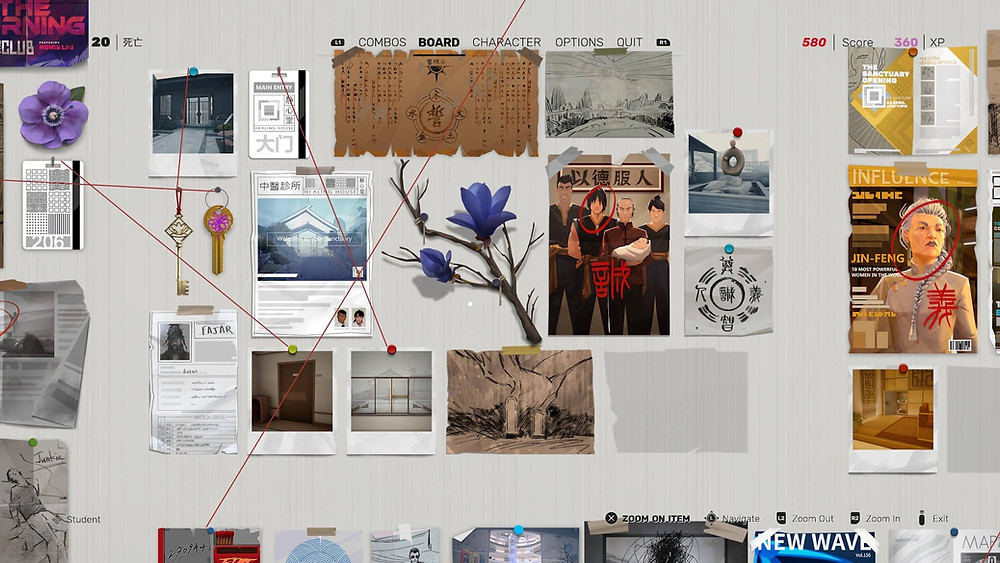Click the blue pin on seal paper
This screenshot has height=563, width=1000.
click(728, 249)
